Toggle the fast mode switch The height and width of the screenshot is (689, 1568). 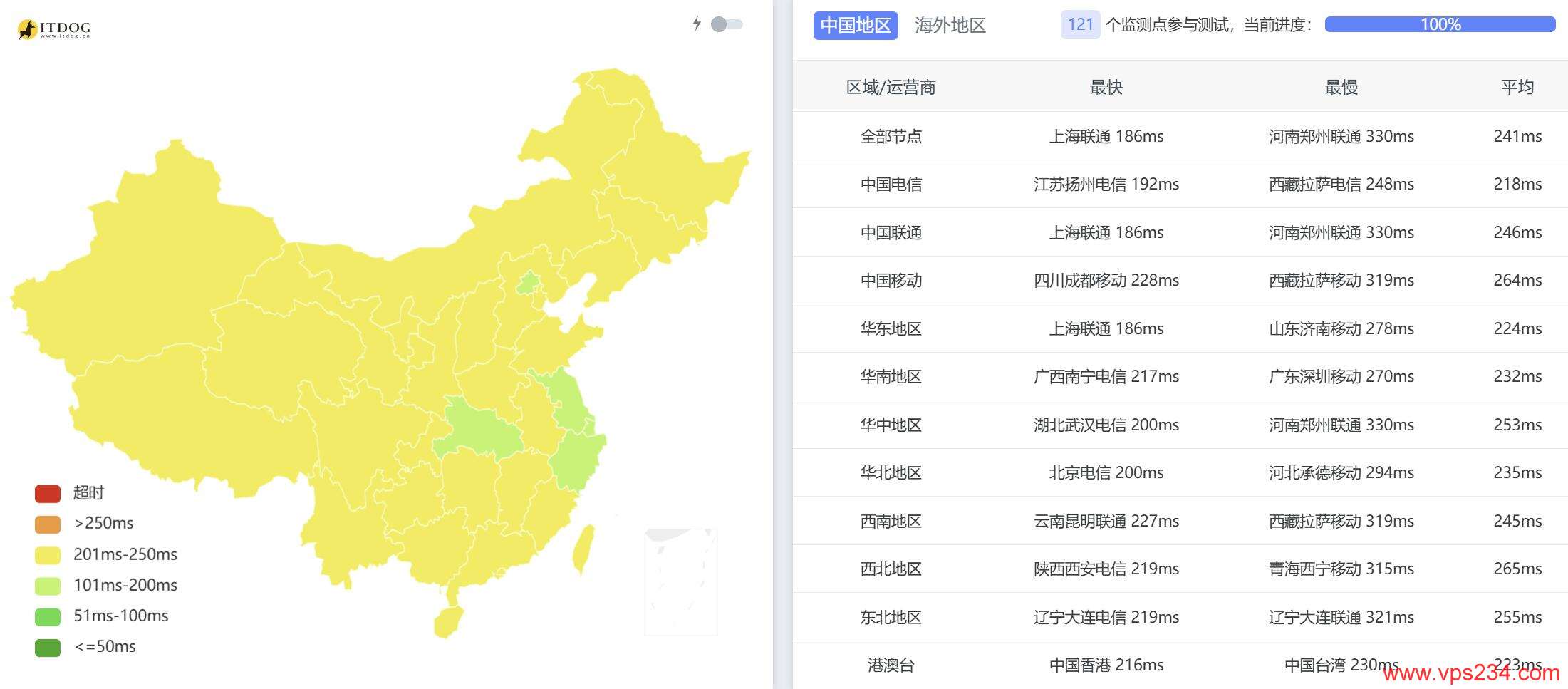727,24
